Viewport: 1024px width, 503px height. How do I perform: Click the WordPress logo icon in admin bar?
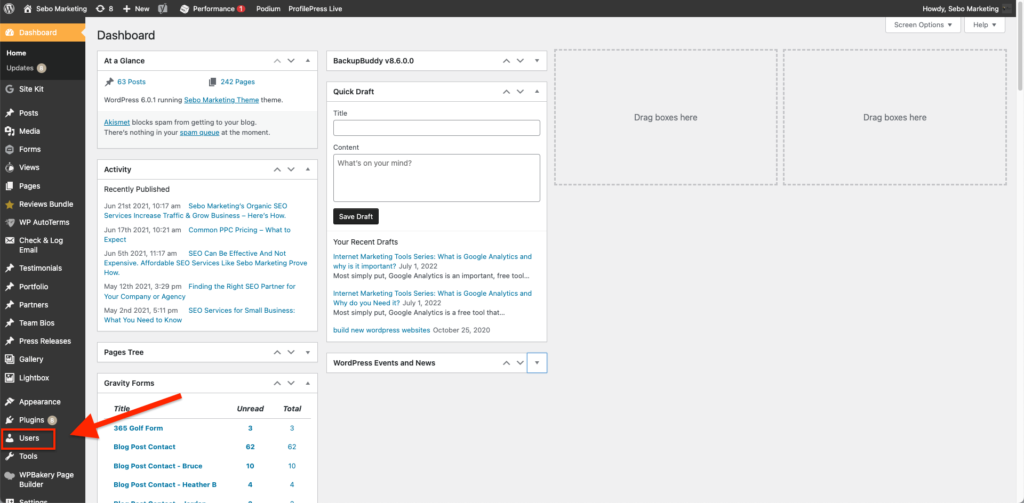(x=9, y=8)
